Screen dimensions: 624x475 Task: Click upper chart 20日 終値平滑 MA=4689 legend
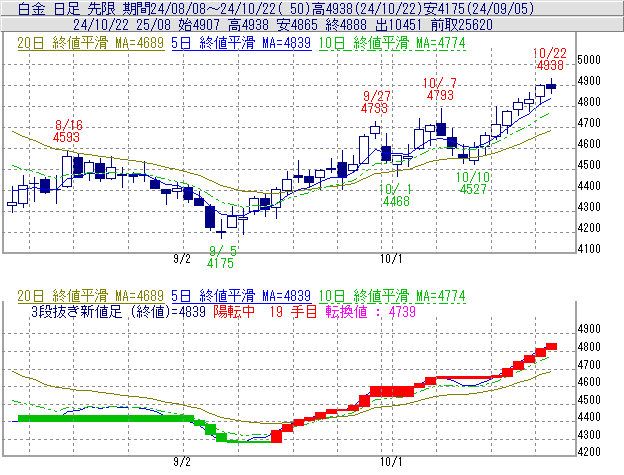[x=90, y=43]
